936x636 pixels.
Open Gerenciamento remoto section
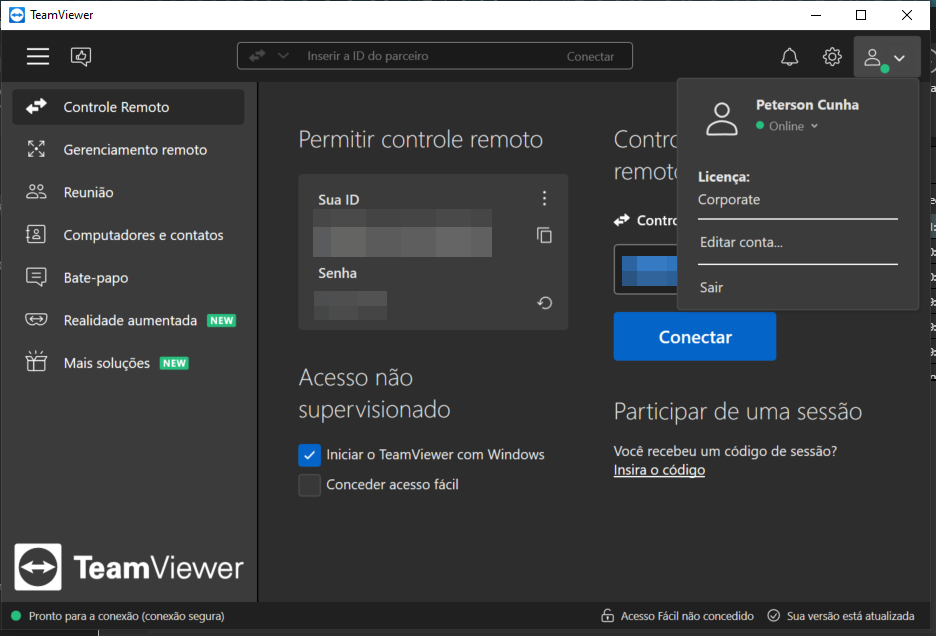coord(128,149)
